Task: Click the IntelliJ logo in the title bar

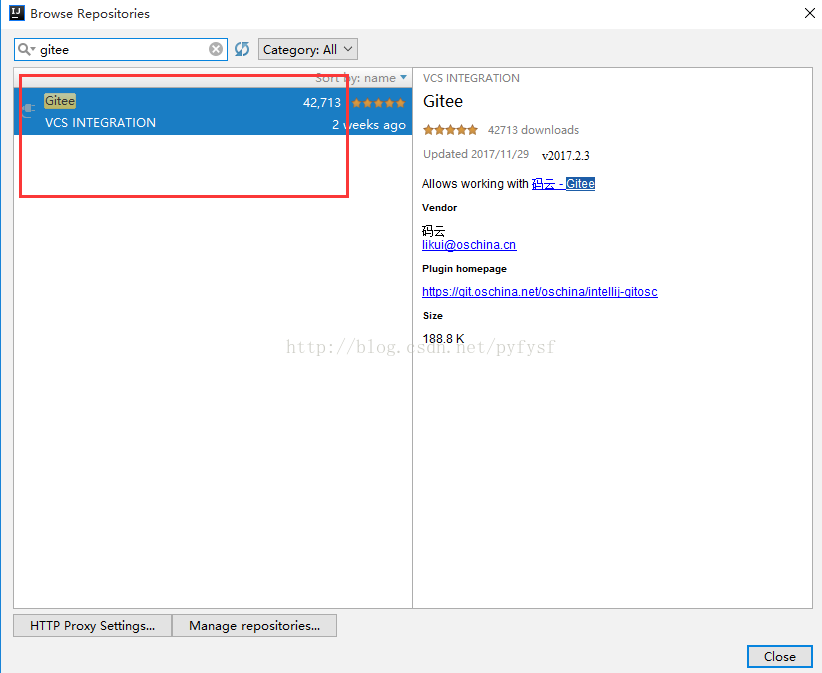Action: tap(17, 13)
